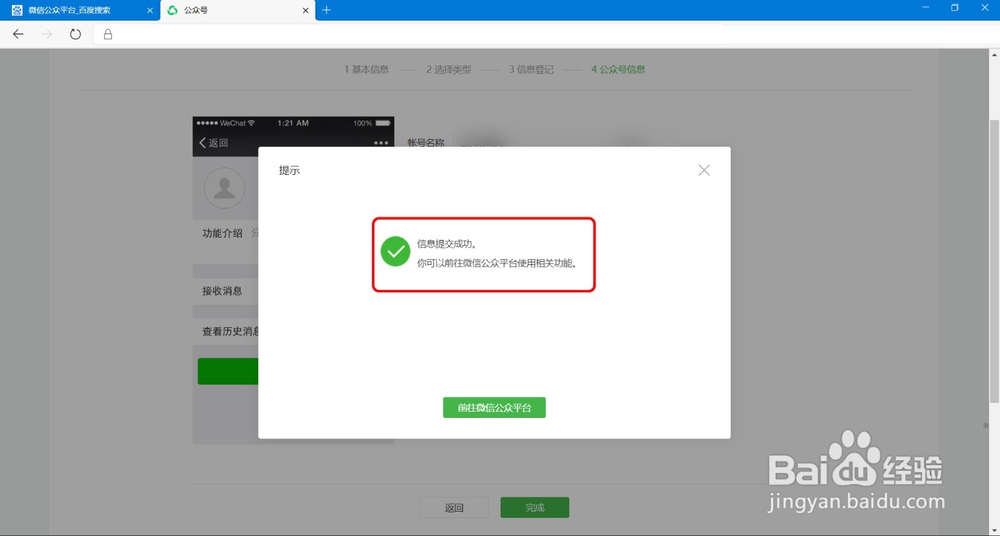The width and height of the screenshot is (1000, 536).
Task: Click the 查看历史消息 row in preview
Action: click(x=226, y=332)
